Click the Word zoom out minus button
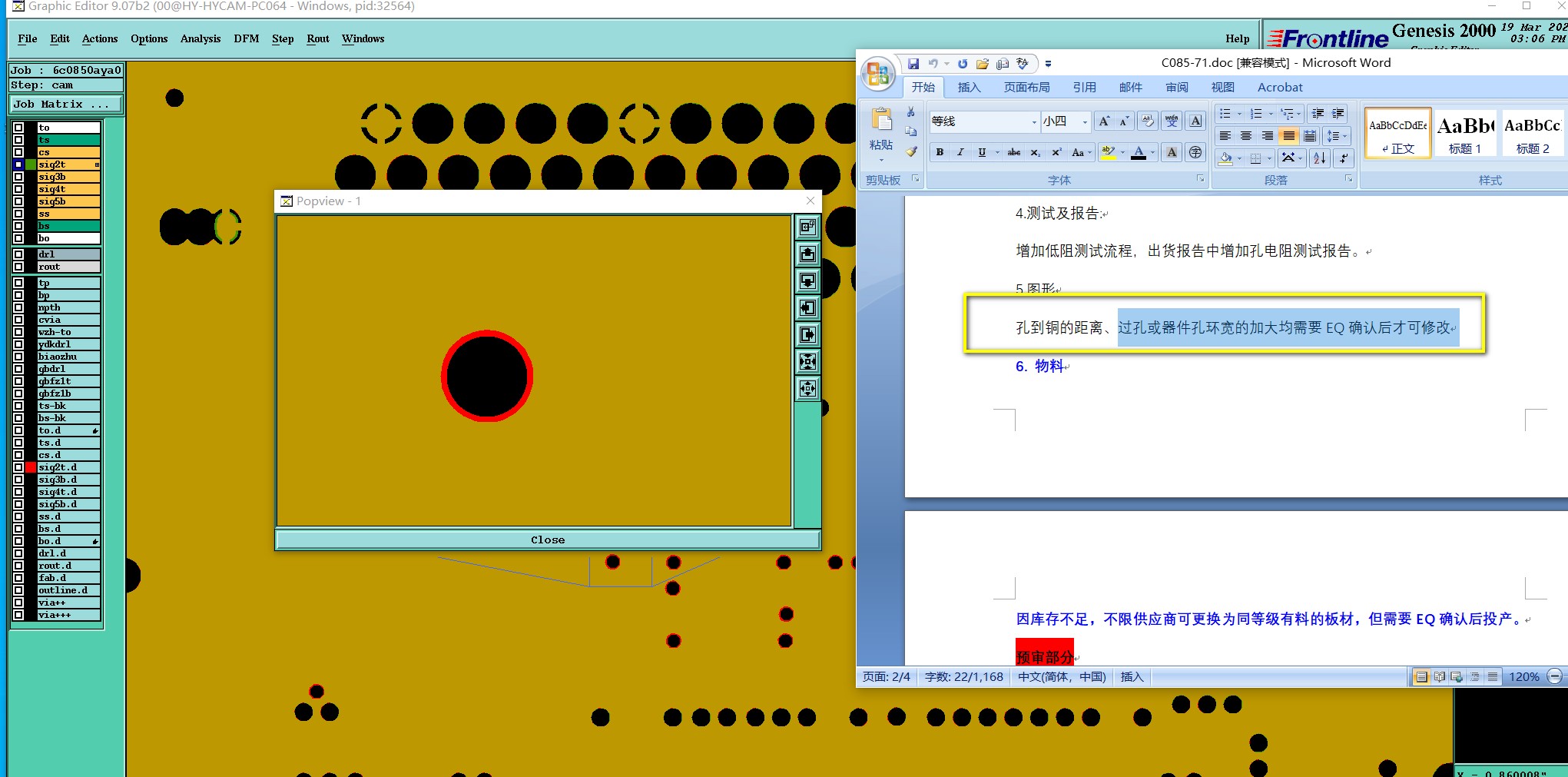 click(x=1554, y=676)
